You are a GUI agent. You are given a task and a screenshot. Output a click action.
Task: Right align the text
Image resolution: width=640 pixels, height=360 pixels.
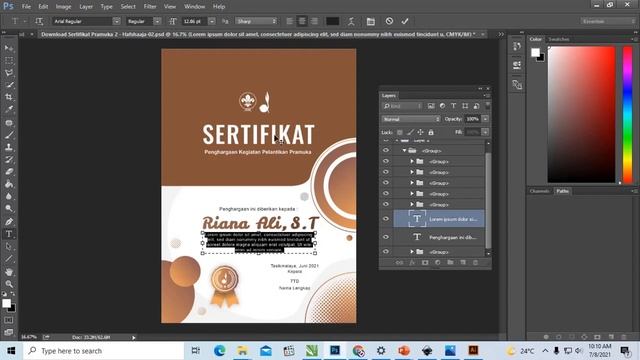coord(314,21)
